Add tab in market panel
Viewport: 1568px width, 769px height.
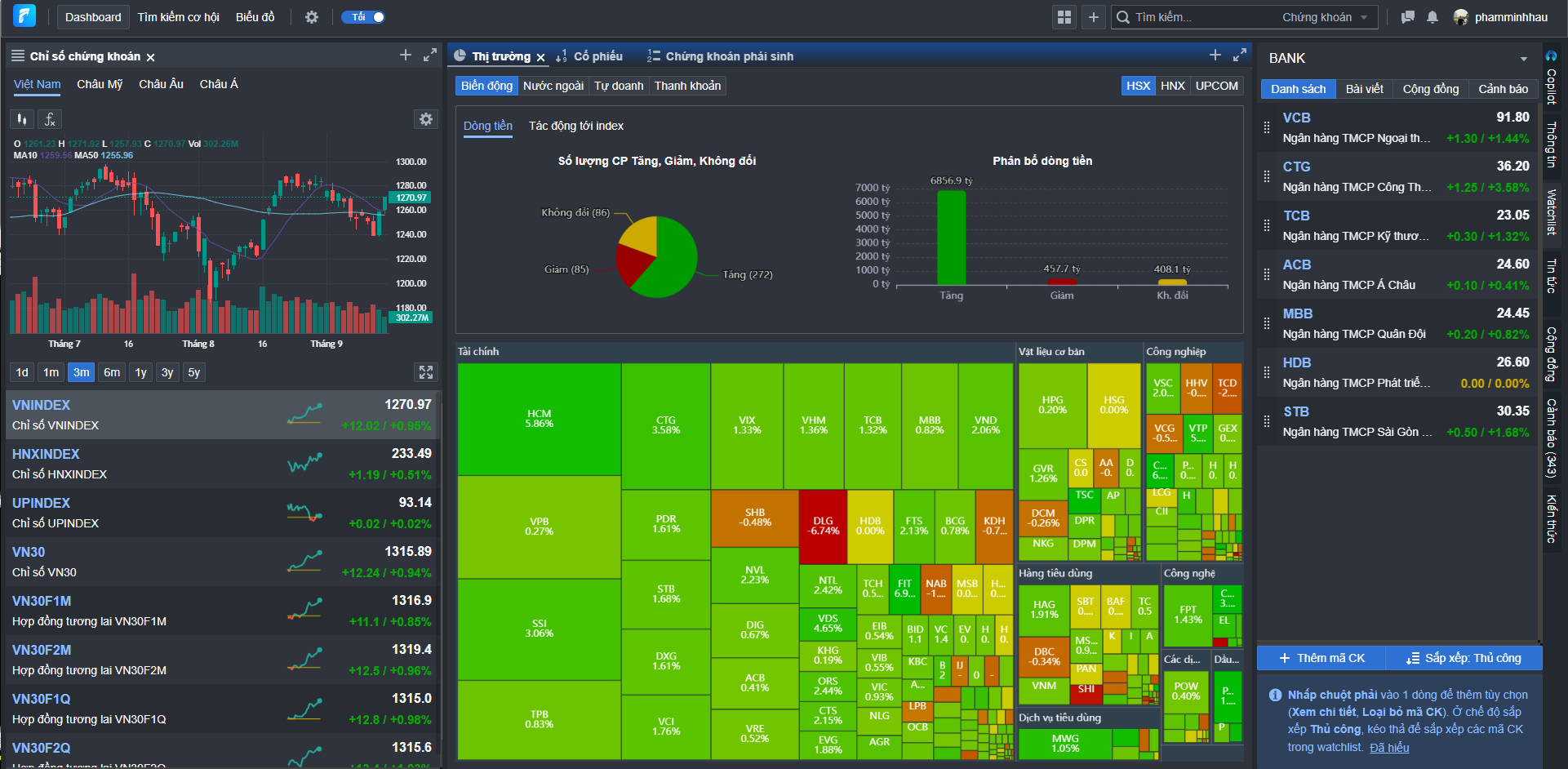pyautogui.click(x=1215, y=55)
